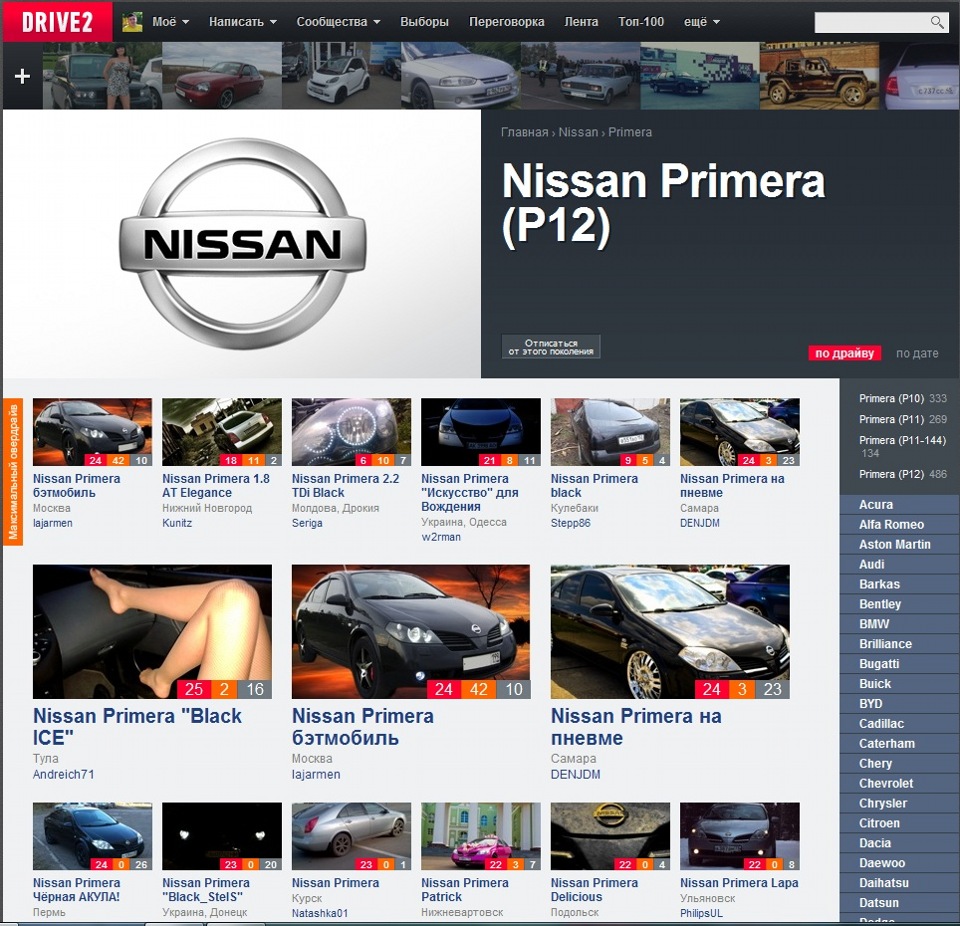This screenshot has height=926, width=960.
Task: Sort cars по дате
Action: pyautogui.click(x=917, y=353)
